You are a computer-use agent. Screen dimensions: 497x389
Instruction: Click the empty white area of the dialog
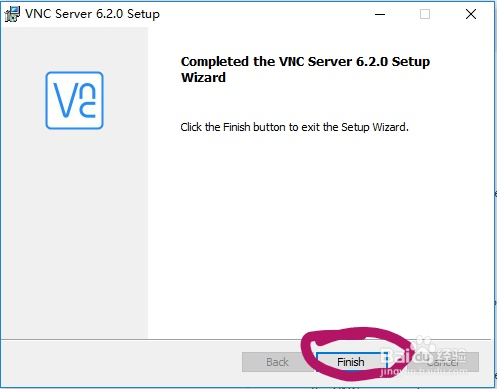click(319, 233)
